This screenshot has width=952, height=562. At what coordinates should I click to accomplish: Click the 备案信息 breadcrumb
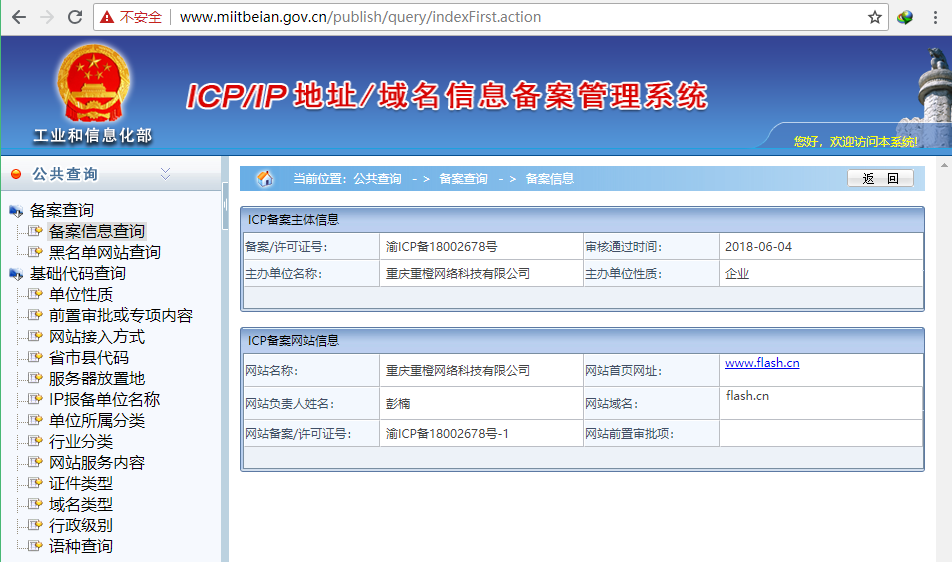(549, 179)
